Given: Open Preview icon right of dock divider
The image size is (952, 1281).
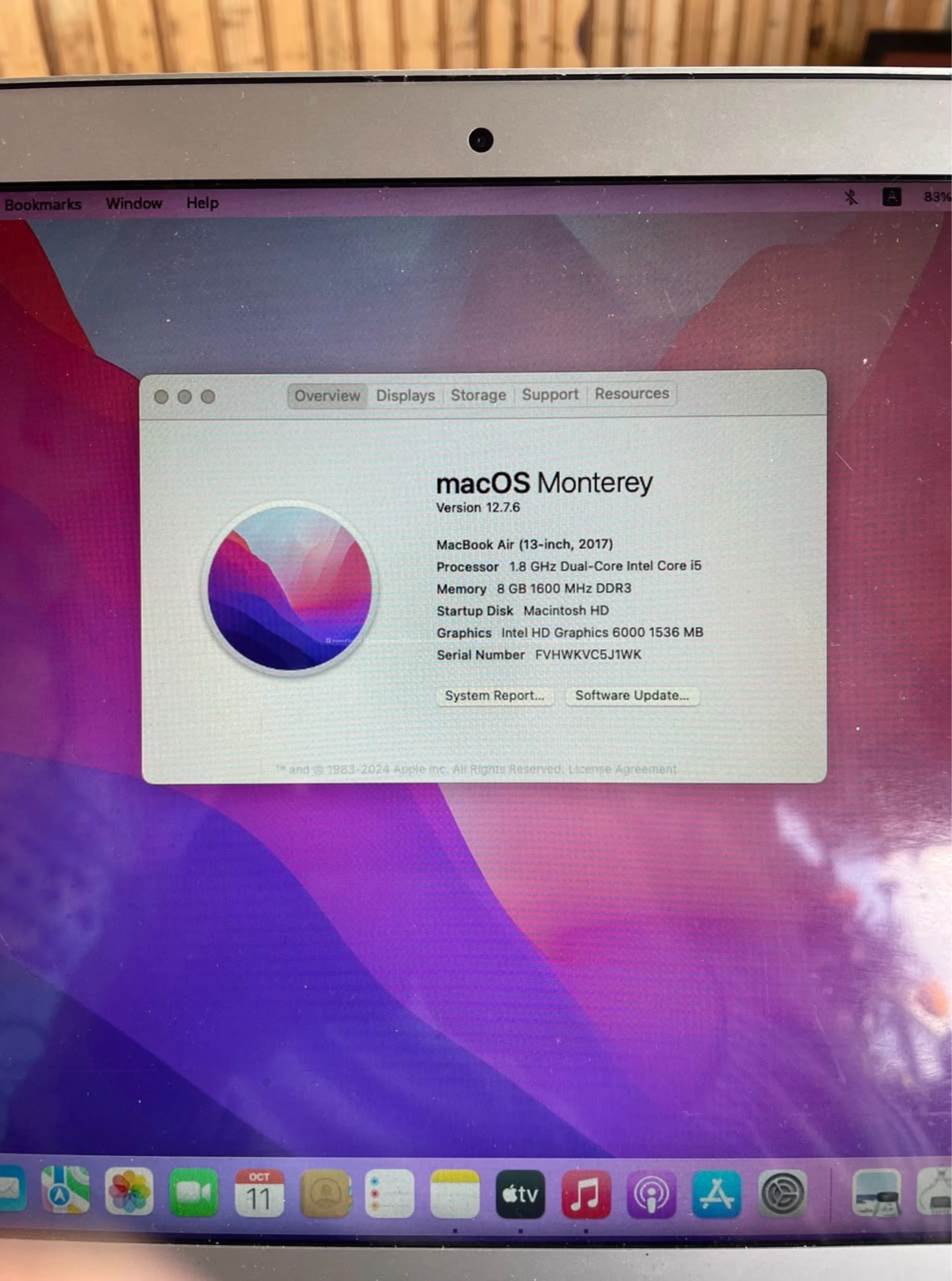Looking at the screenshot, I should point(877,1193).
